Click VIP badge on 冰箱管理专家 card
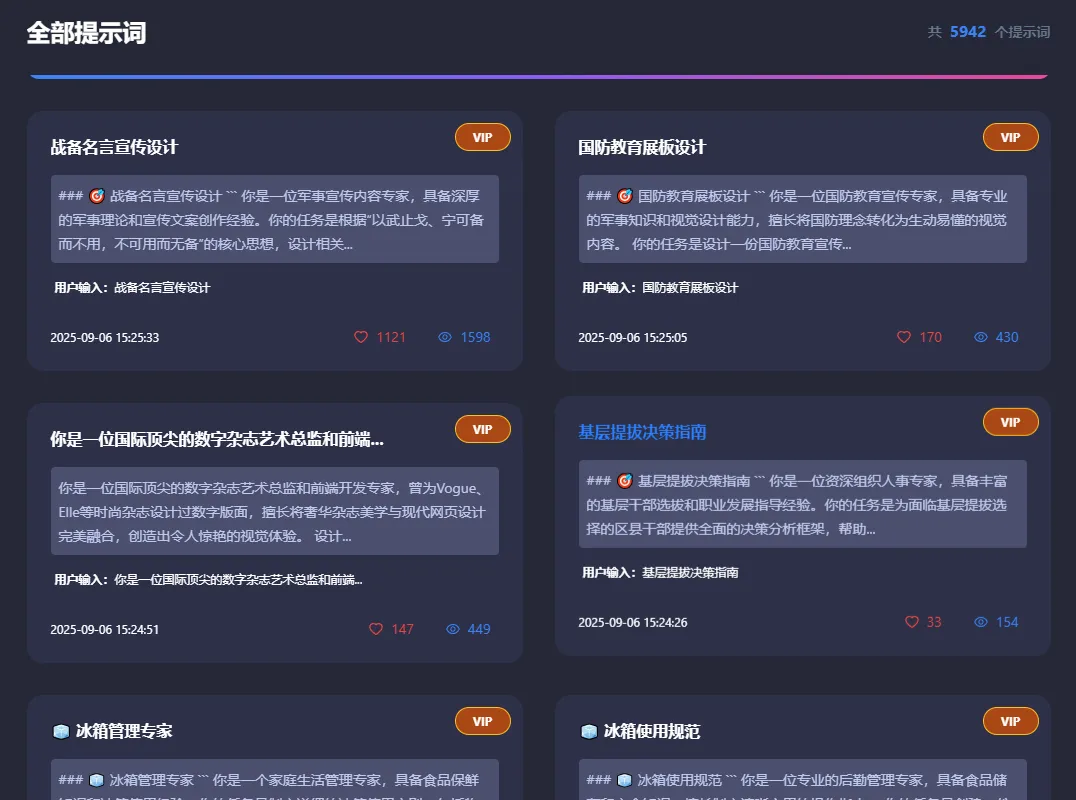The width and height of the screenshot is (1076, 800). (482, 721)
